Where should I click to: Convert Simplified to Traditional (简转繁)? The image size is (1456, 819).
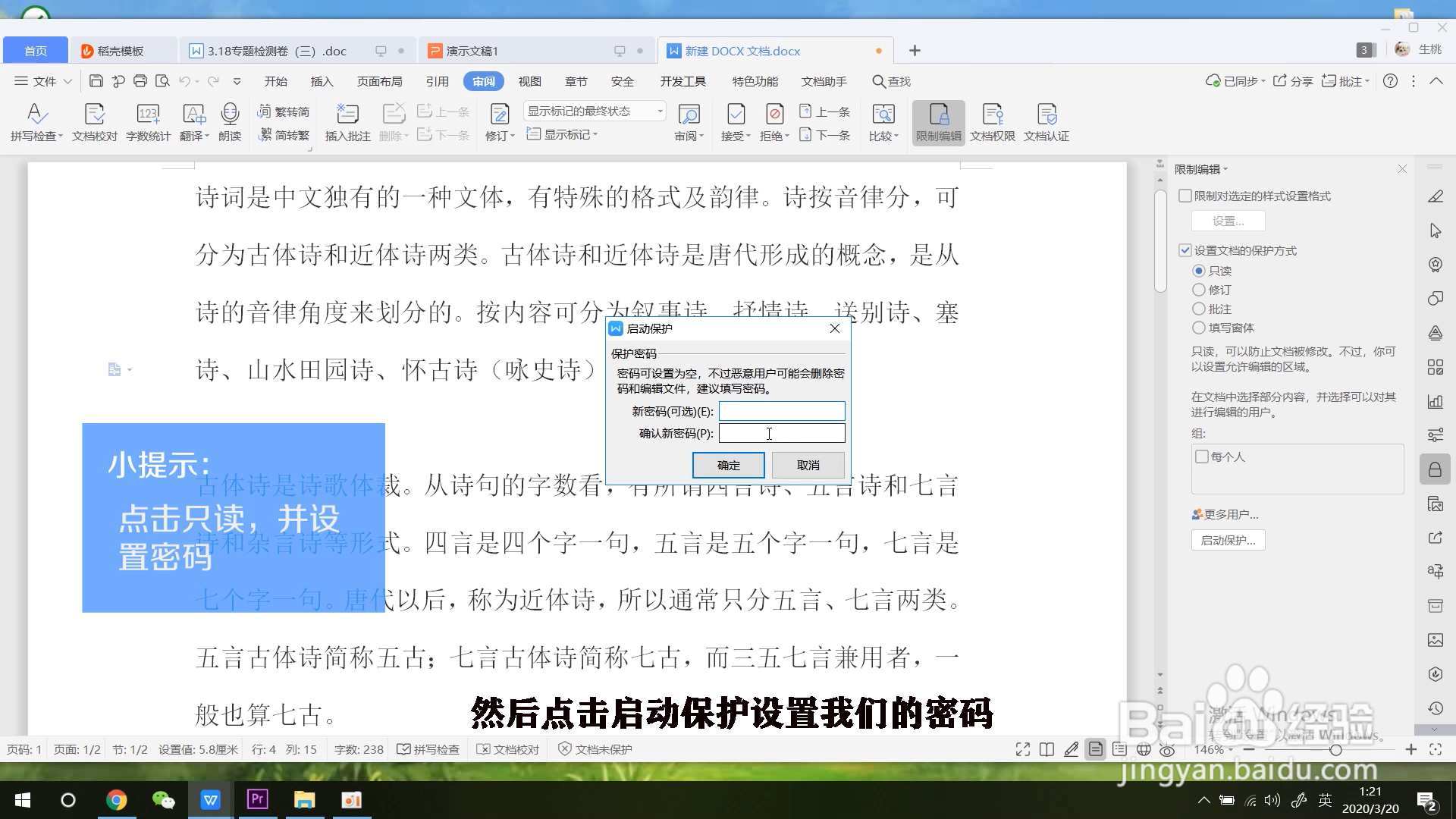[284, 135]
